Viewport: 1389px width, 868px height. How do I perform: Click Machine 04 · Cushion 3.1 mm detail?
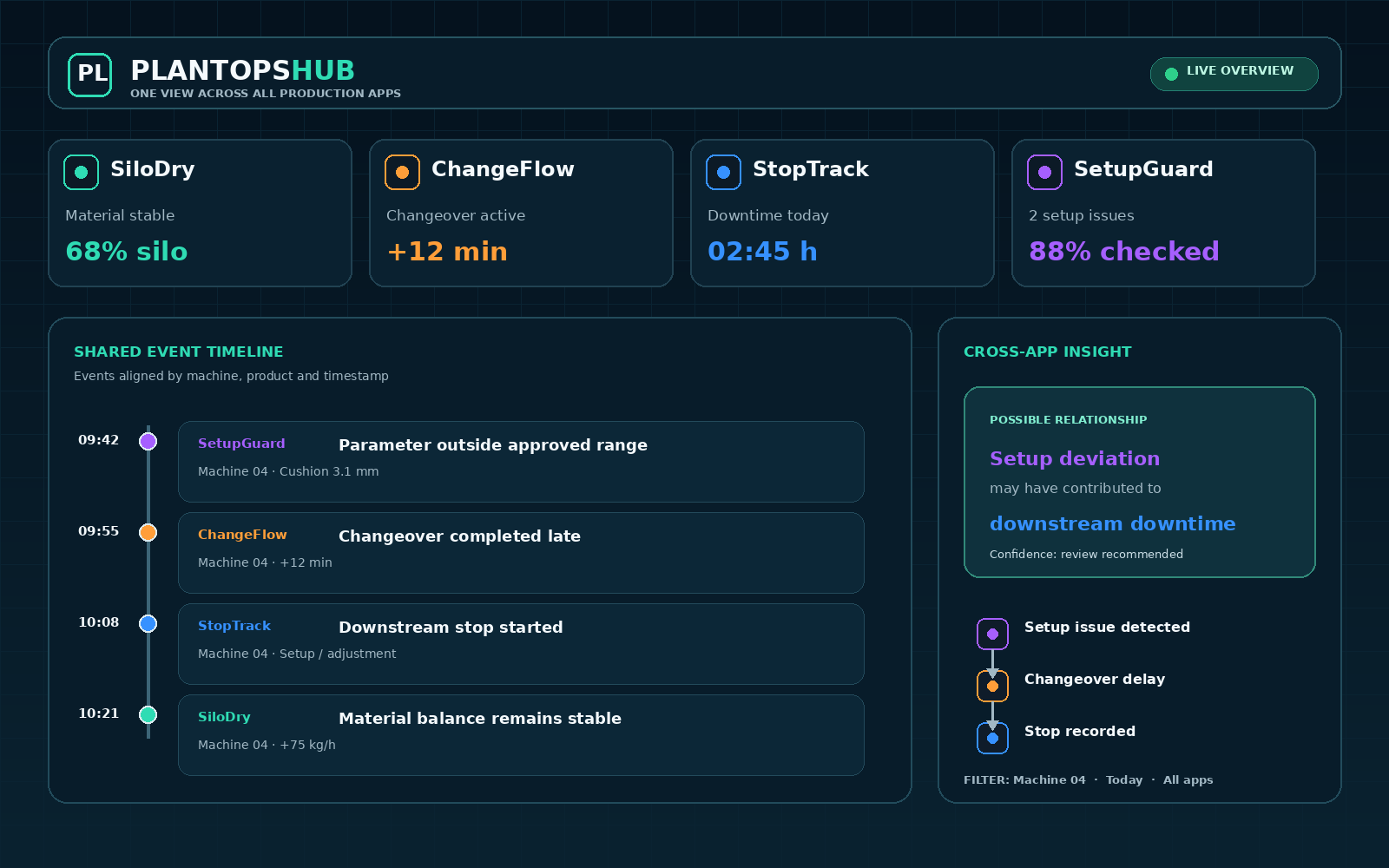tap(288, 471)
